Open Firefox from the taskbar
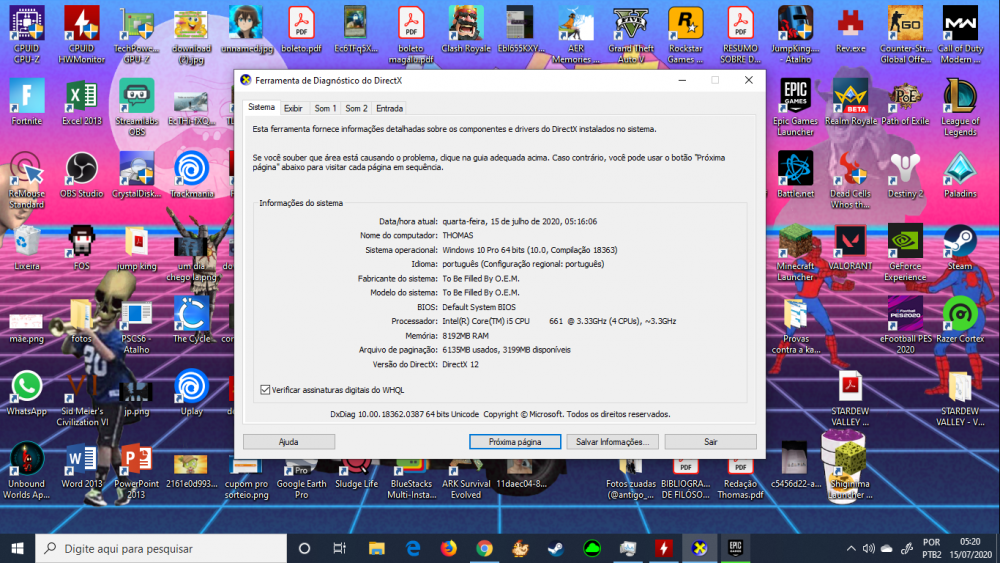The height and width of the screenshot is (563, 1000). (x=448, y=548)
